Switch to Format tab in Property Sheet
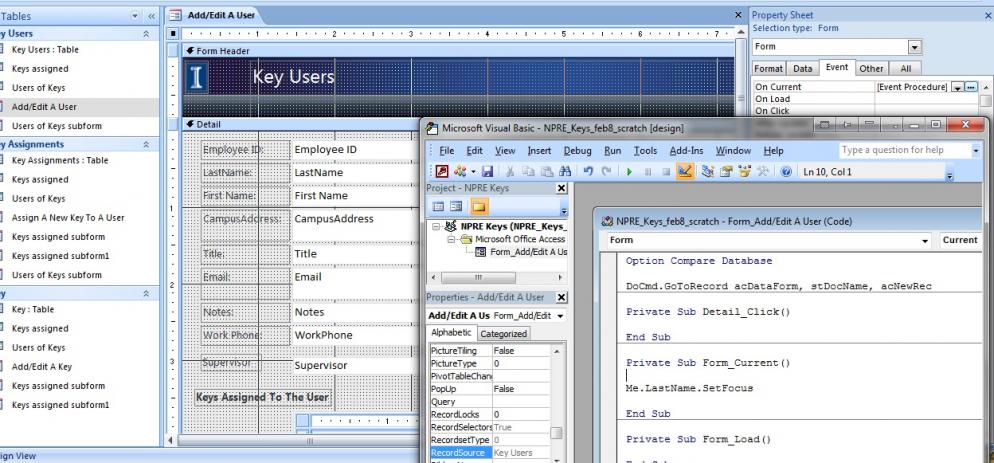The image size is (994, 463). (x=769, y=68)
